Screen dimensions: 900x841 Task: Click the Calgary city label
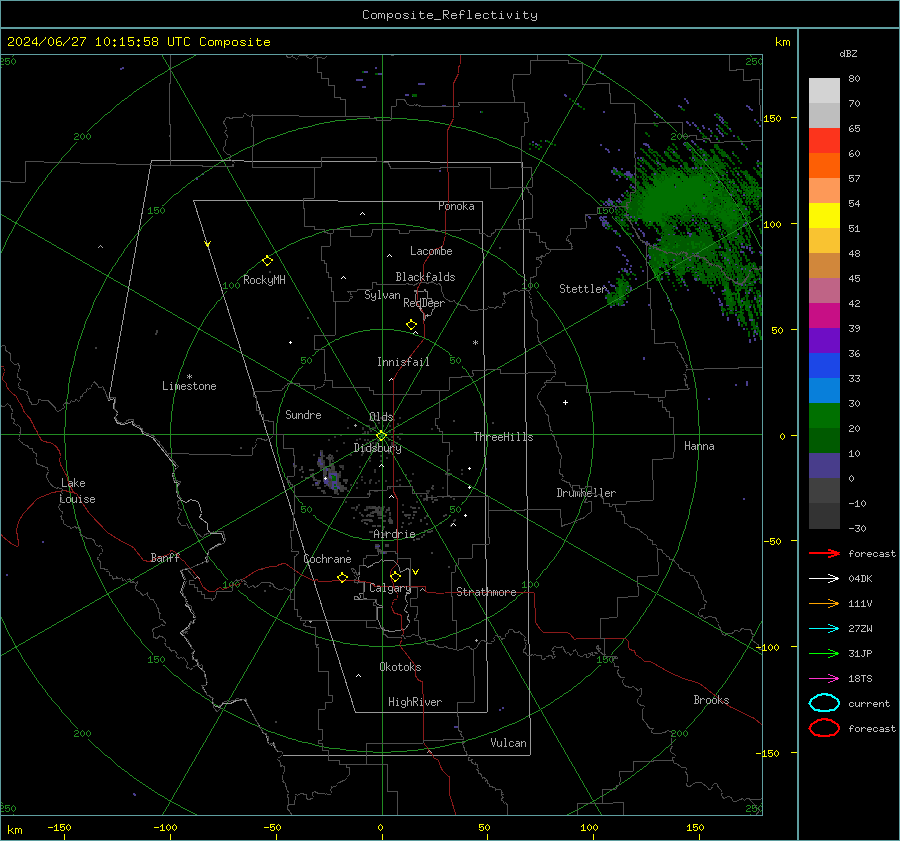pyautogui.click(x=390, y=588)
